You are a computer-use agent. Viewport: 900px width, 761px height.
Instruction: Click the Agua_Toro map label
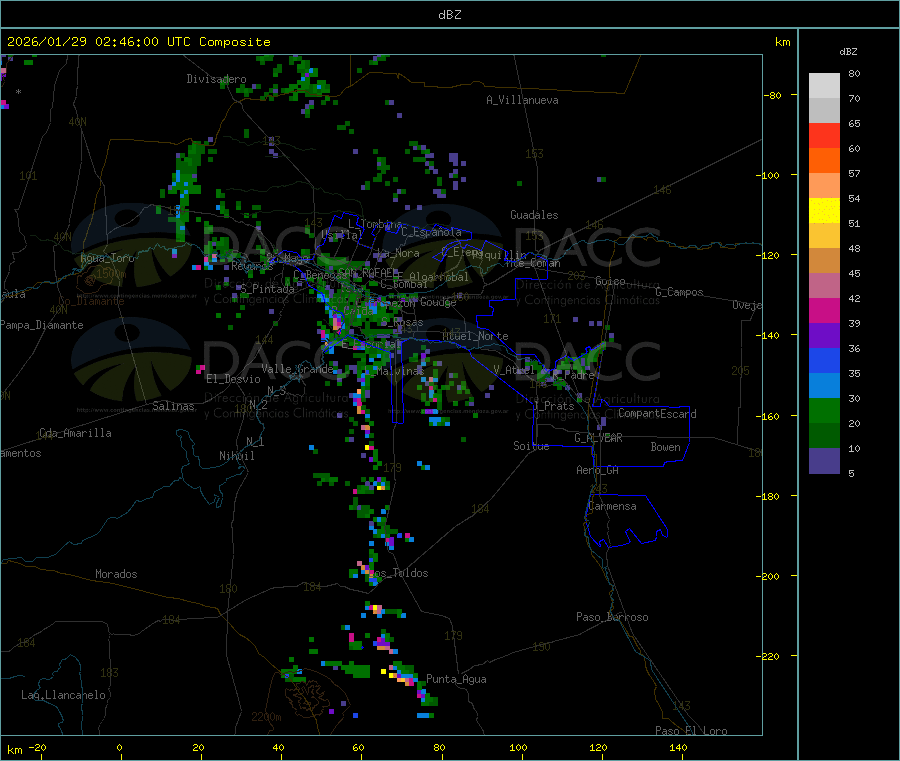(107, 258)
